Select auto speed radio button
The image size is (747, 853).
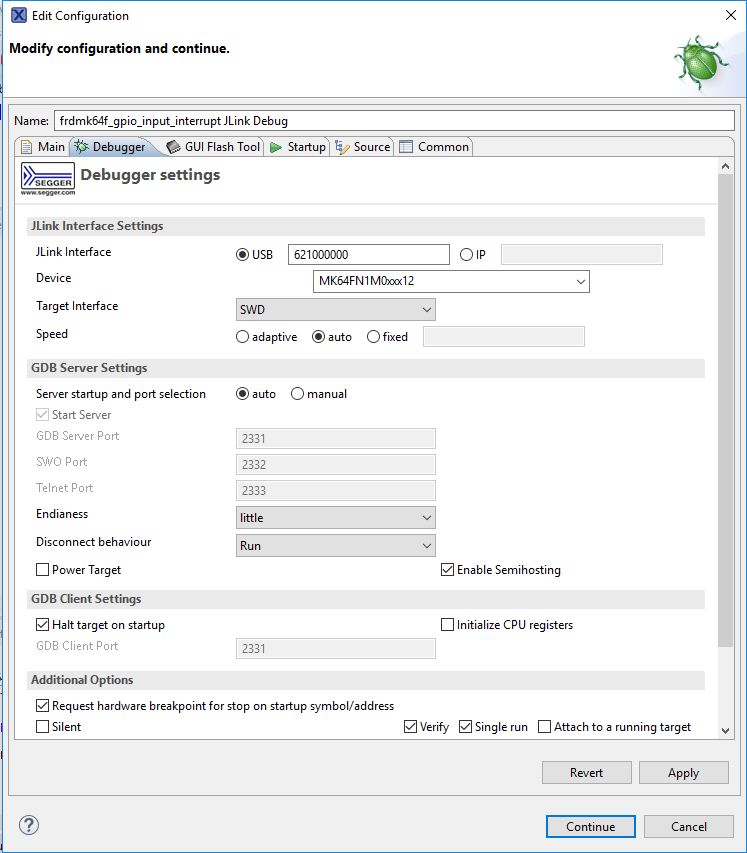coord(318,337)
